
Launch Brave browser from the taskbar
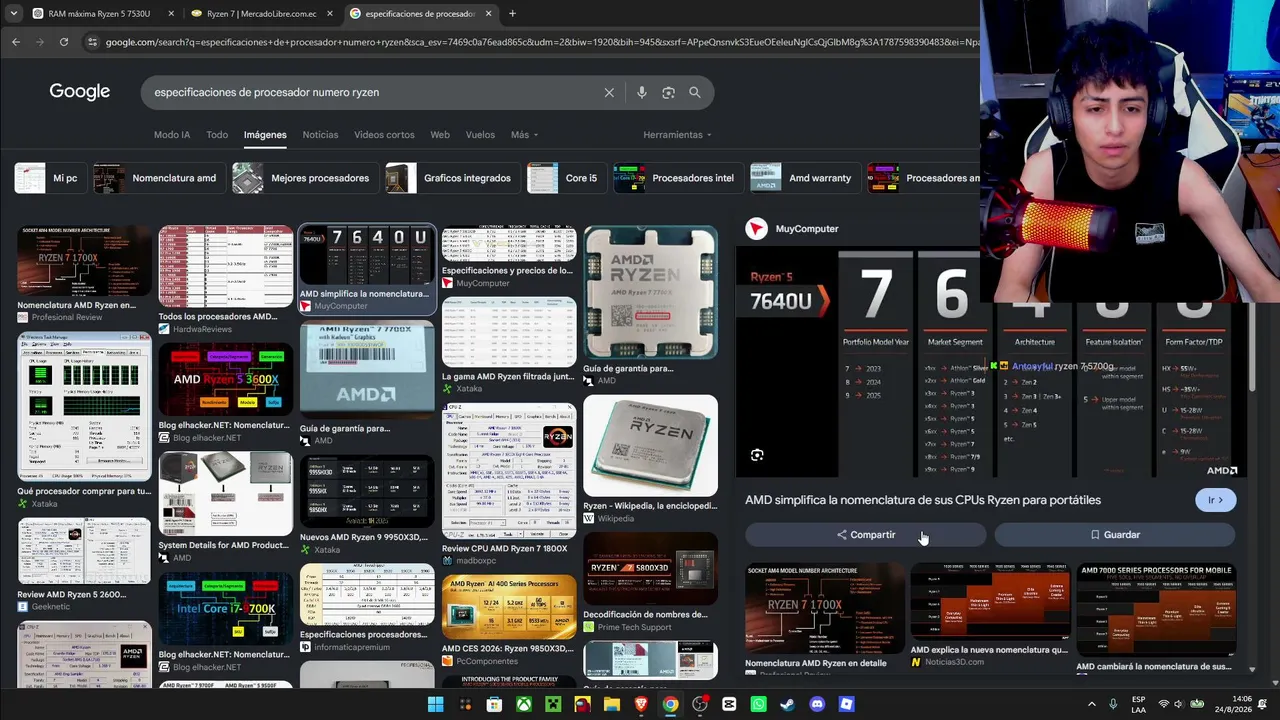(641, 705)
